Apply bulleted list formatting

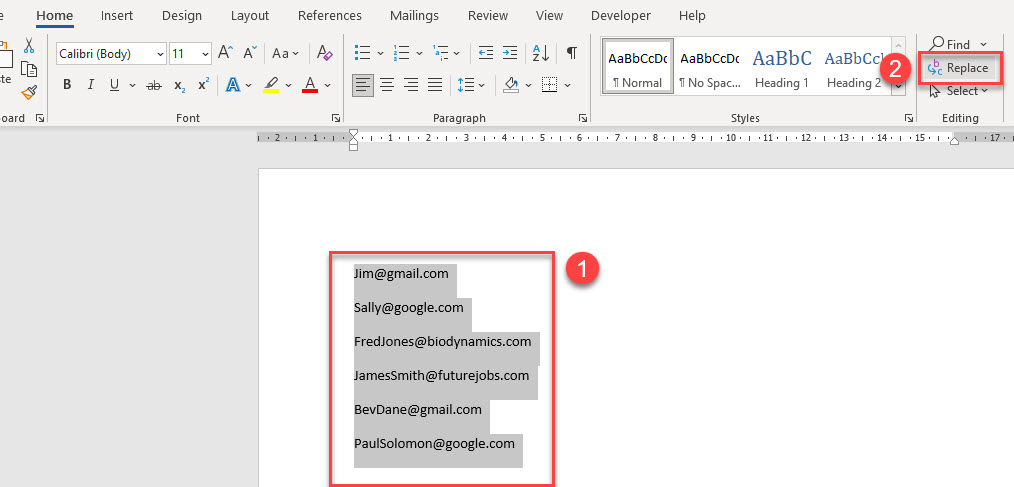point(362,54)
